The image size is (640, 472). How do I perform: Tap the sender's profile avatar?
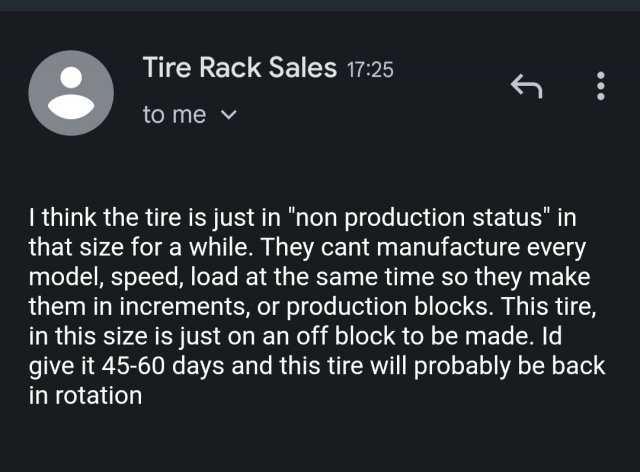coord(71,92)
